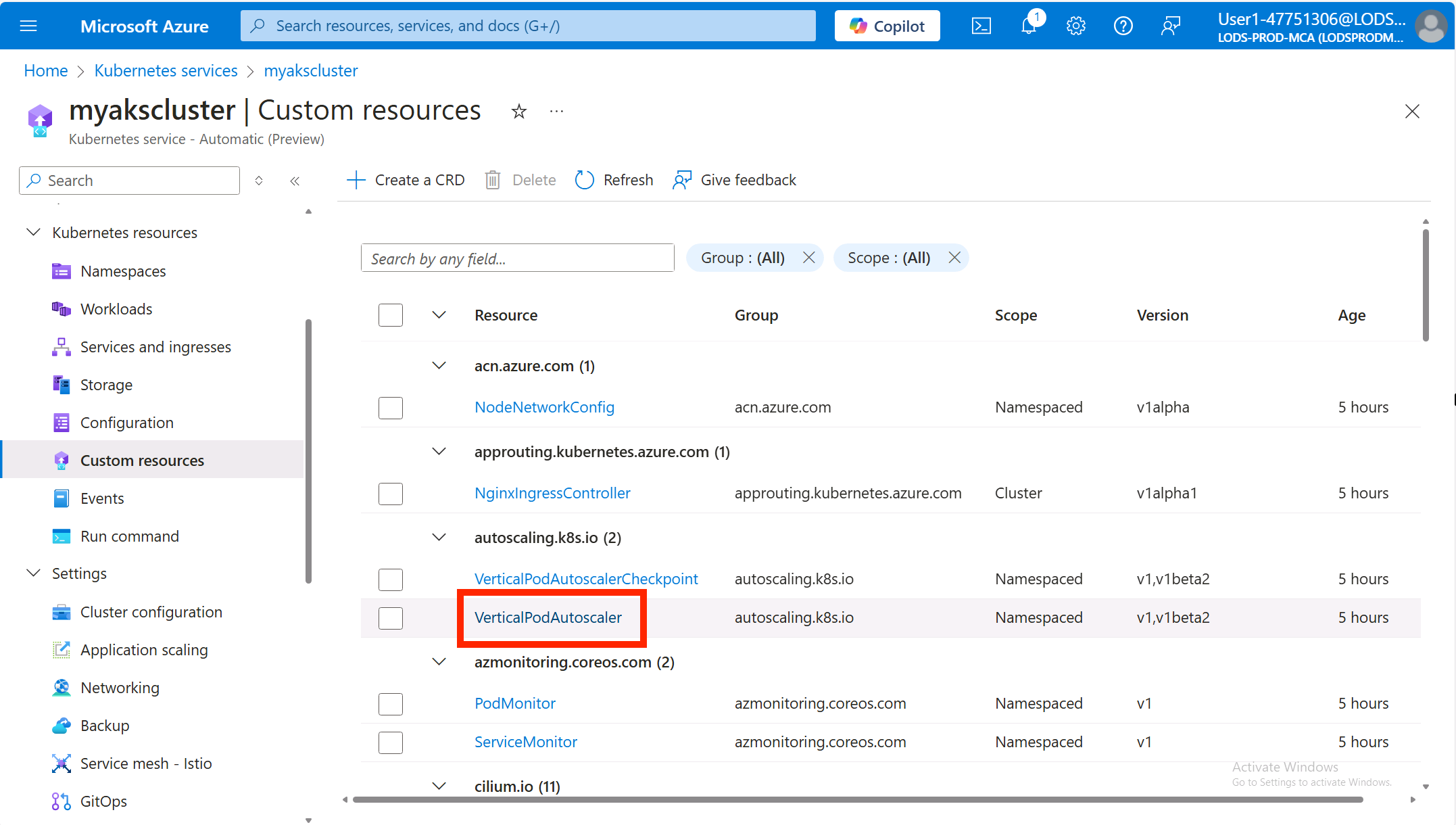Open the portal hamburger menu

pos(28,26)
